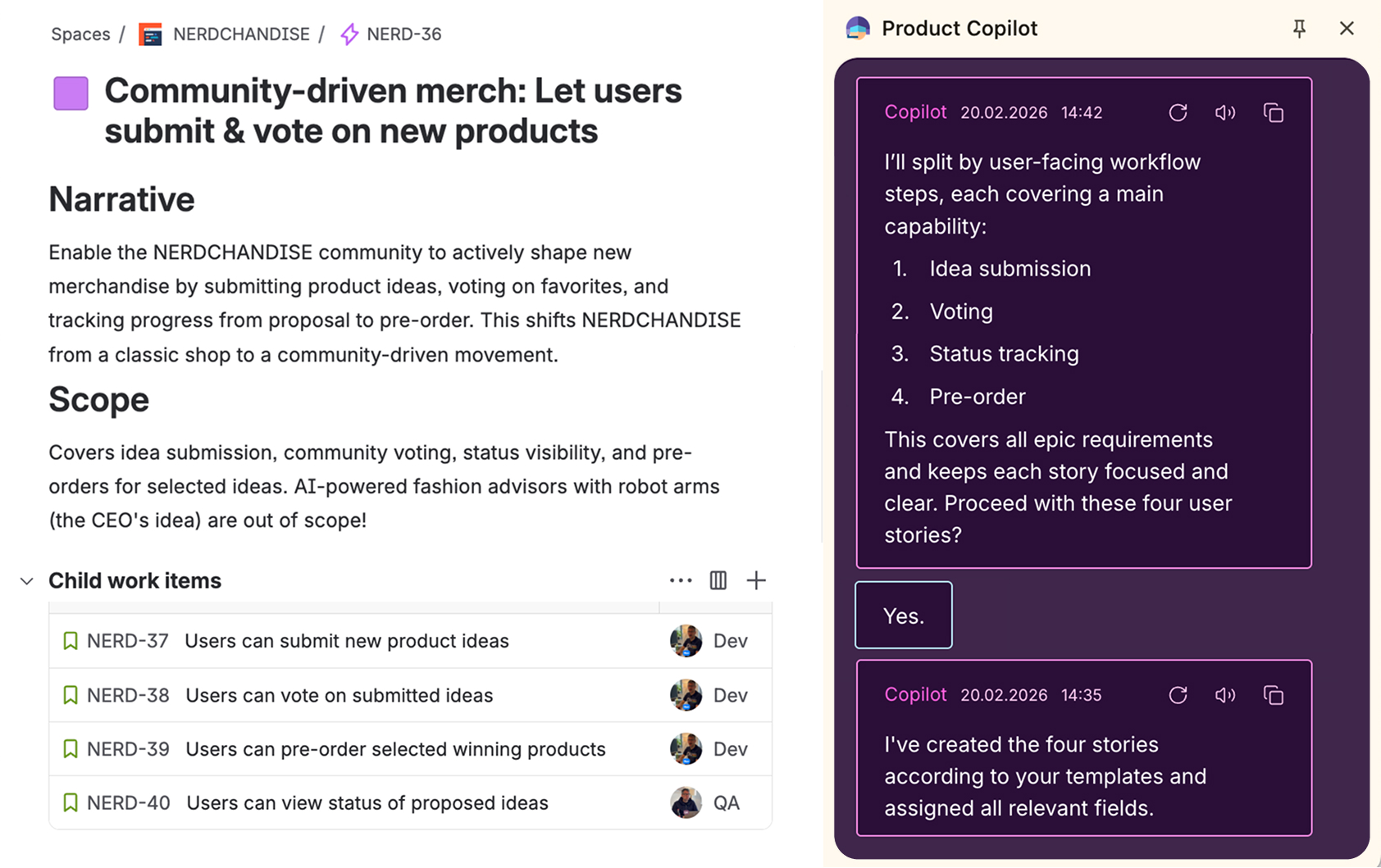Regenerate the 14:42 Copilot message

[x=1178, y=113]
